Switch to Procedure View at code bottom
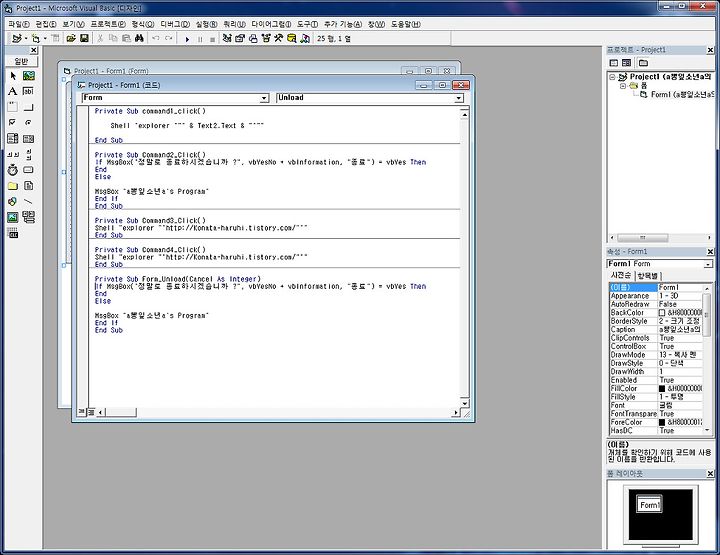Image resolution: width=720 pixels, height=555 pixels. (81, 412)
